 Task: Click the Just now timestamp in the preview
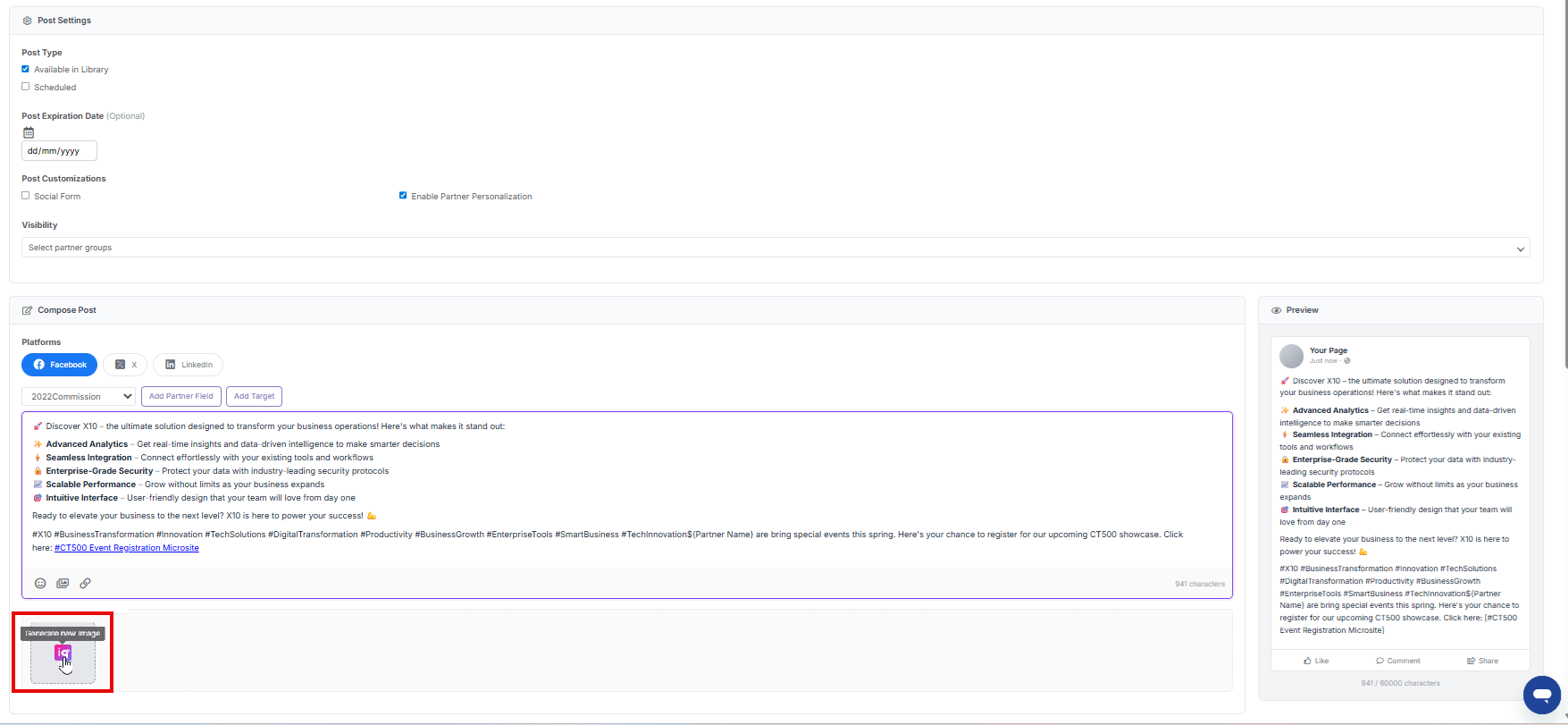tap(1324, 361)
